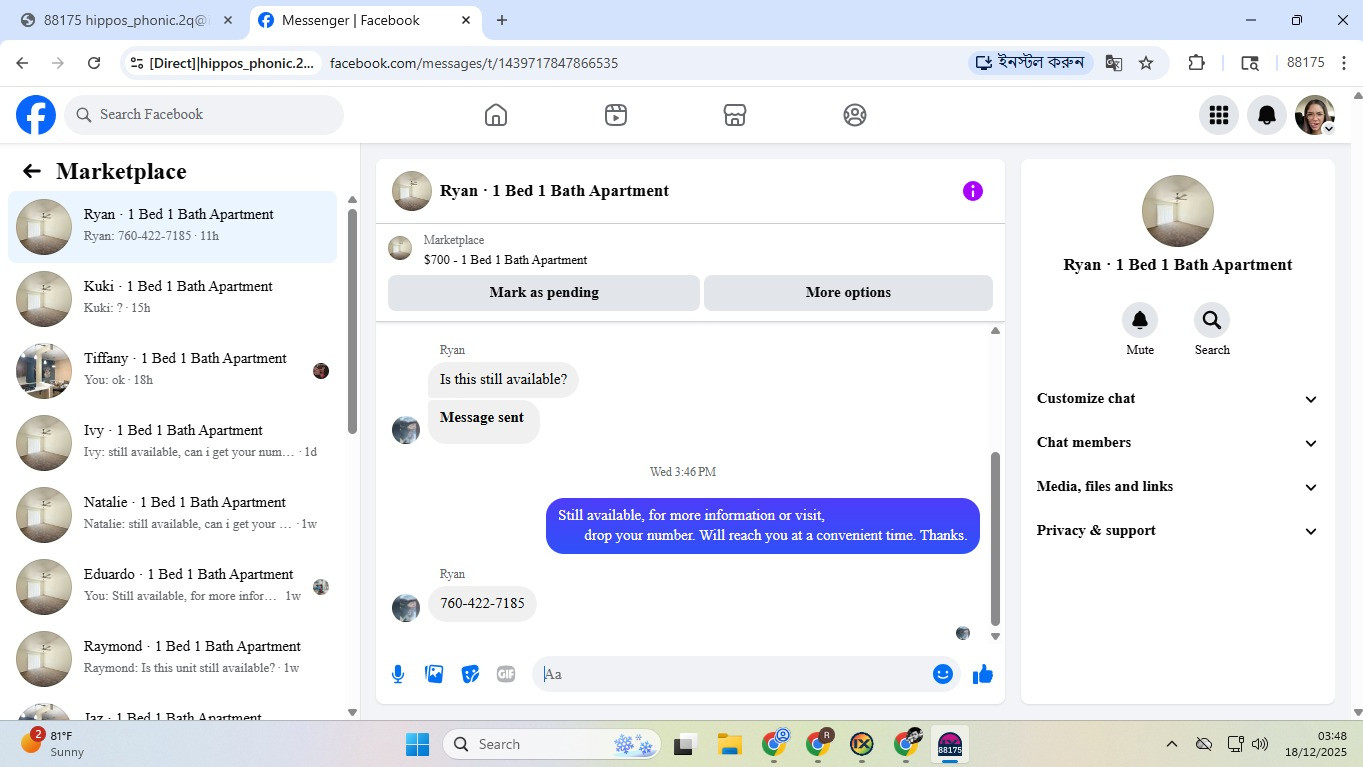Go back using browser back arrow
The height and width of the screenshot is (767, 1363).
pos(22,63)
